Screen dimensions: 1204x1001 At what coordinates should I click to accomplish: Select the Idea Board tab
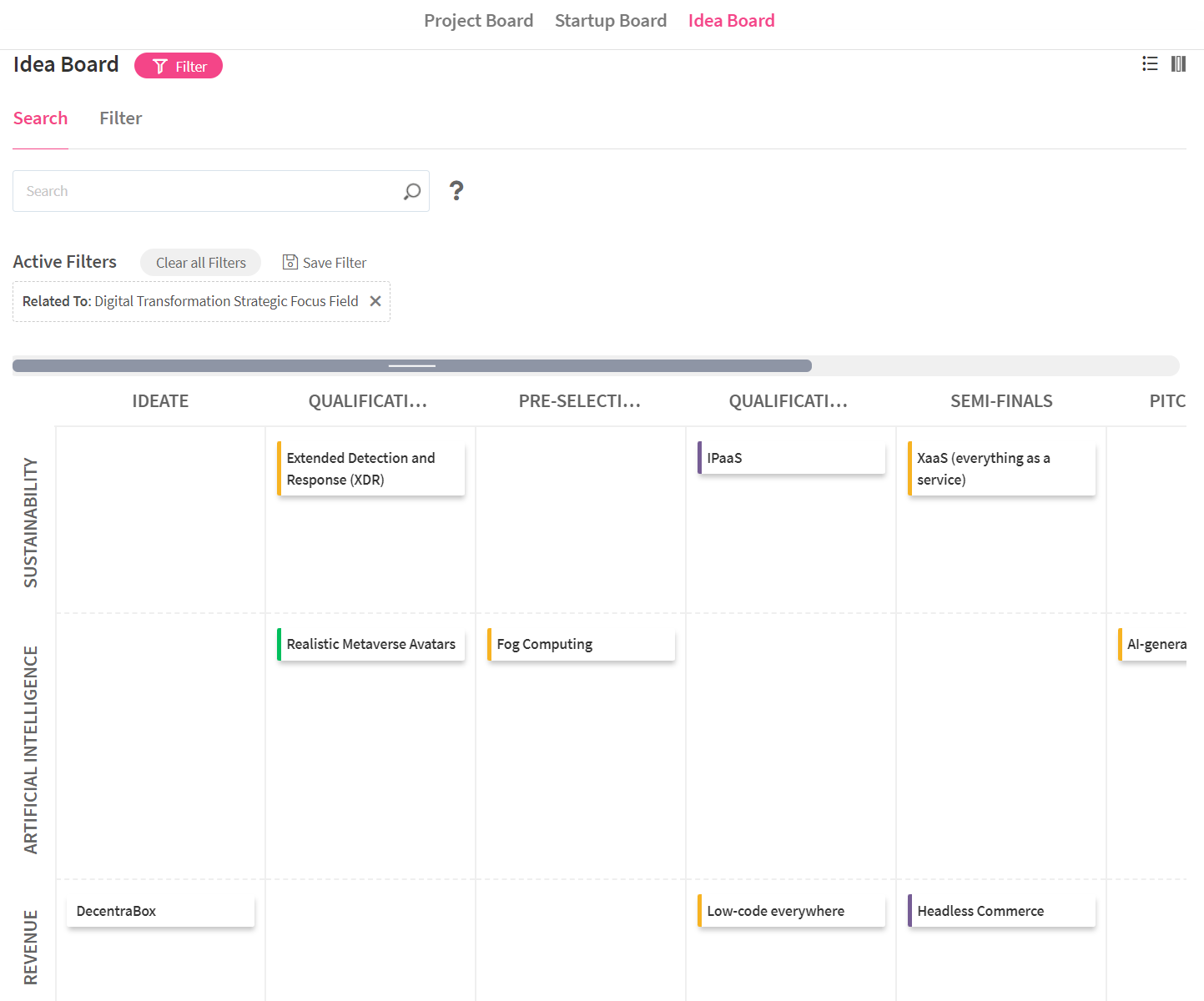tap(731, 21)
